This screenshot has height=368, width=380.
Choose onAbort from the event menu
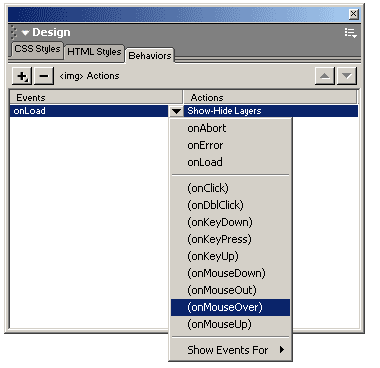point(231,128)
